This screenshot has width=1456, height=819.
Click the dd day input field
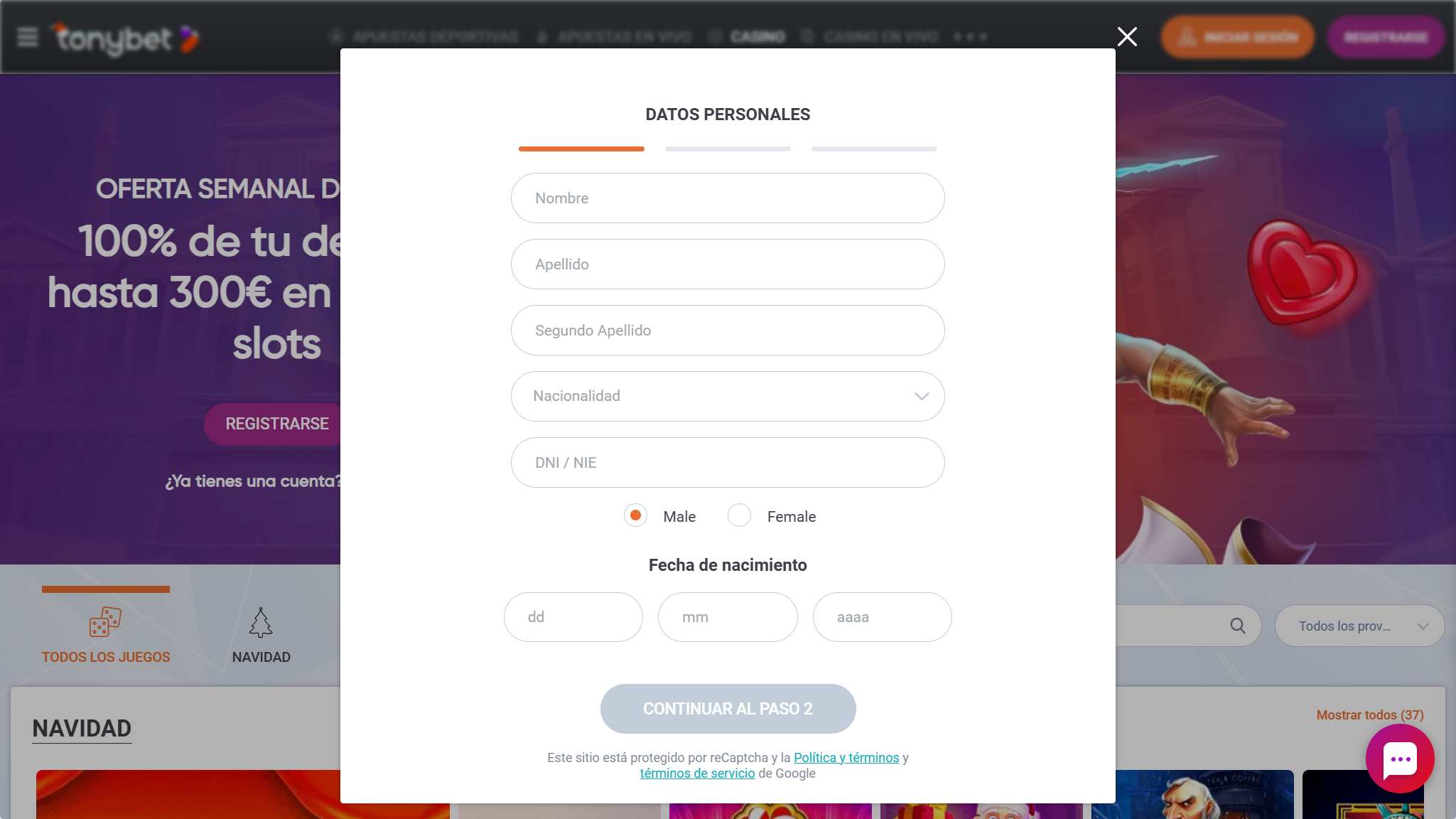click(573, 617)
